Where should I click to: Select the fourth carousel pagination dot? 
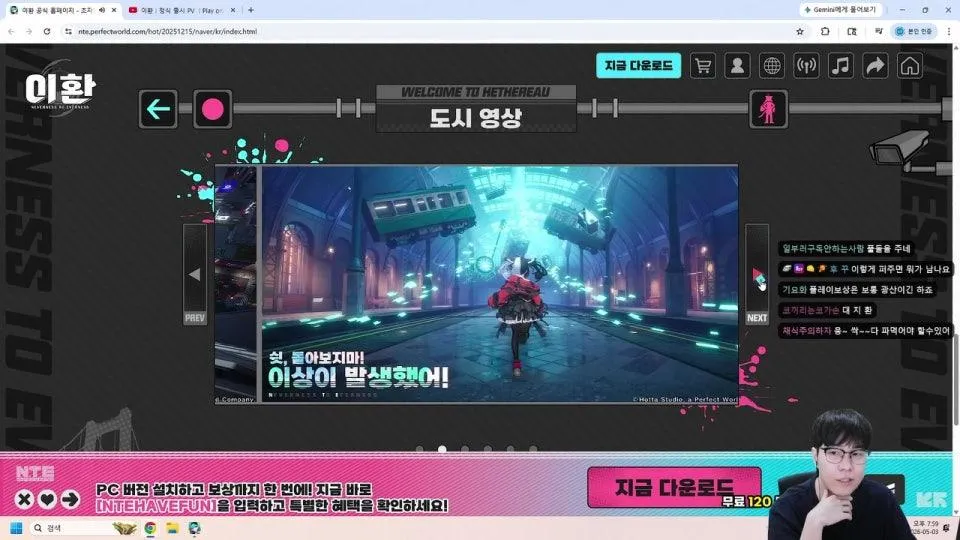pos(487,449)
